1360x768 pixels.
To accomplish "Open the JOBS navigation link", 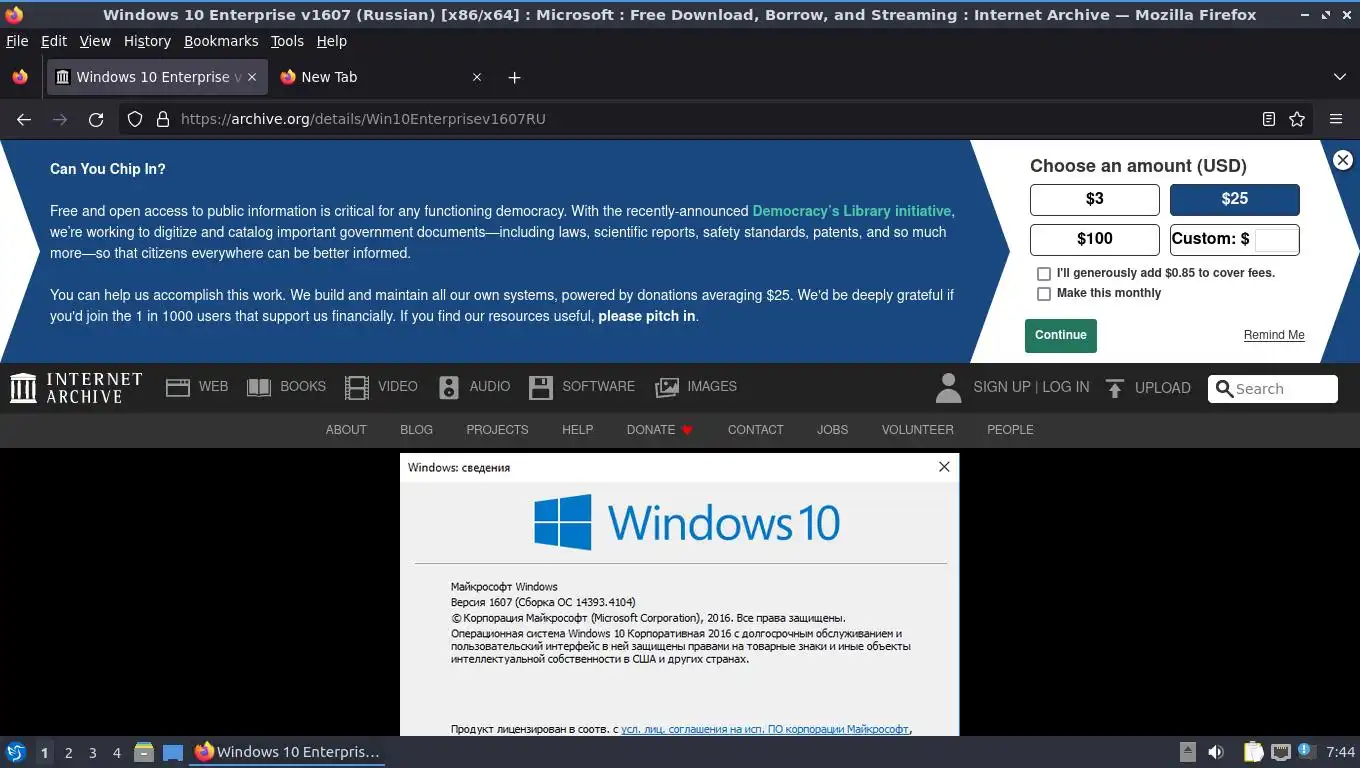I will [x=832, y=430].
